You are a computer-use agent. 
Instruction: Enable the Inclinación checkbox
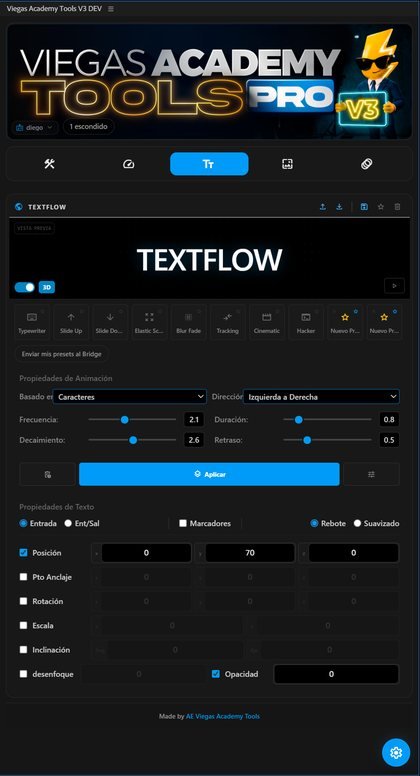point(23,650)
